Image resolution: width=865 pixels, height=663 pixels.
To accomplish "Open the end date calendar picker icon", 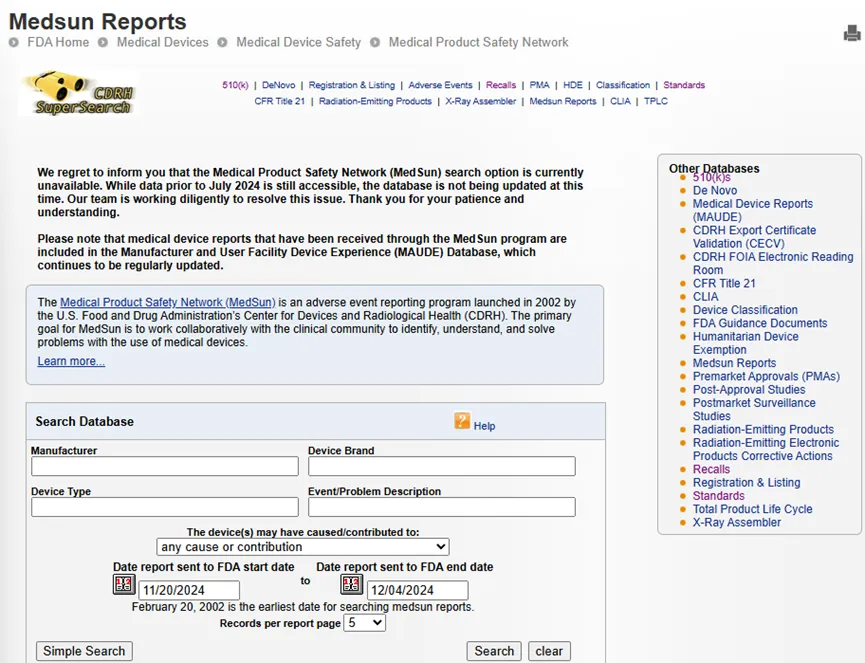I will click(352, 584).
